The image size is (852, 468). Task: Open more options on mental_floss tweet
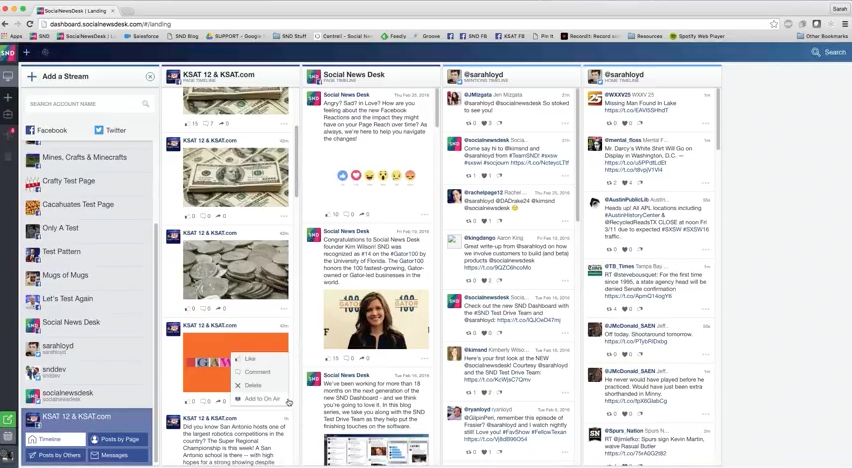tap(705, 183)
